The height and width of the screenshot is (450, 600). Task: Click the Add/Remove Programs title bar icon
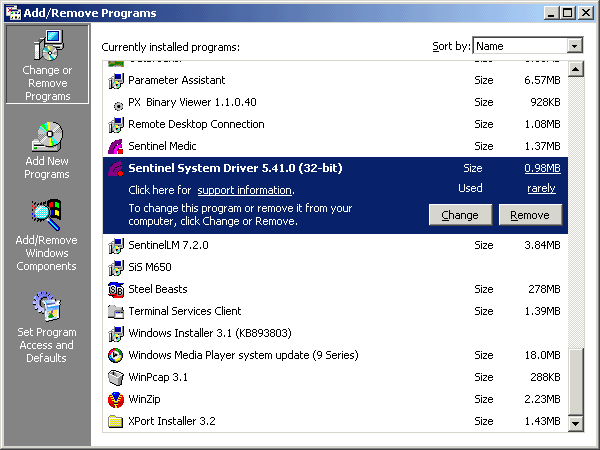coord(13,13)
